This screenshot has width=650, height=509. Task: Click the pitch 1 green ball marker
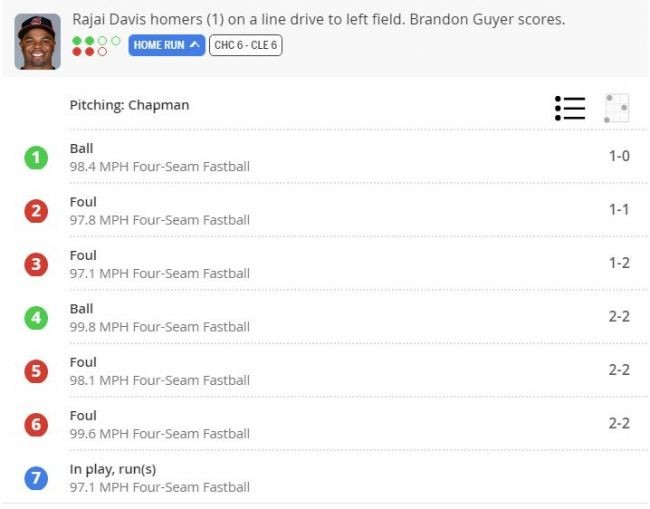point(36,157)
